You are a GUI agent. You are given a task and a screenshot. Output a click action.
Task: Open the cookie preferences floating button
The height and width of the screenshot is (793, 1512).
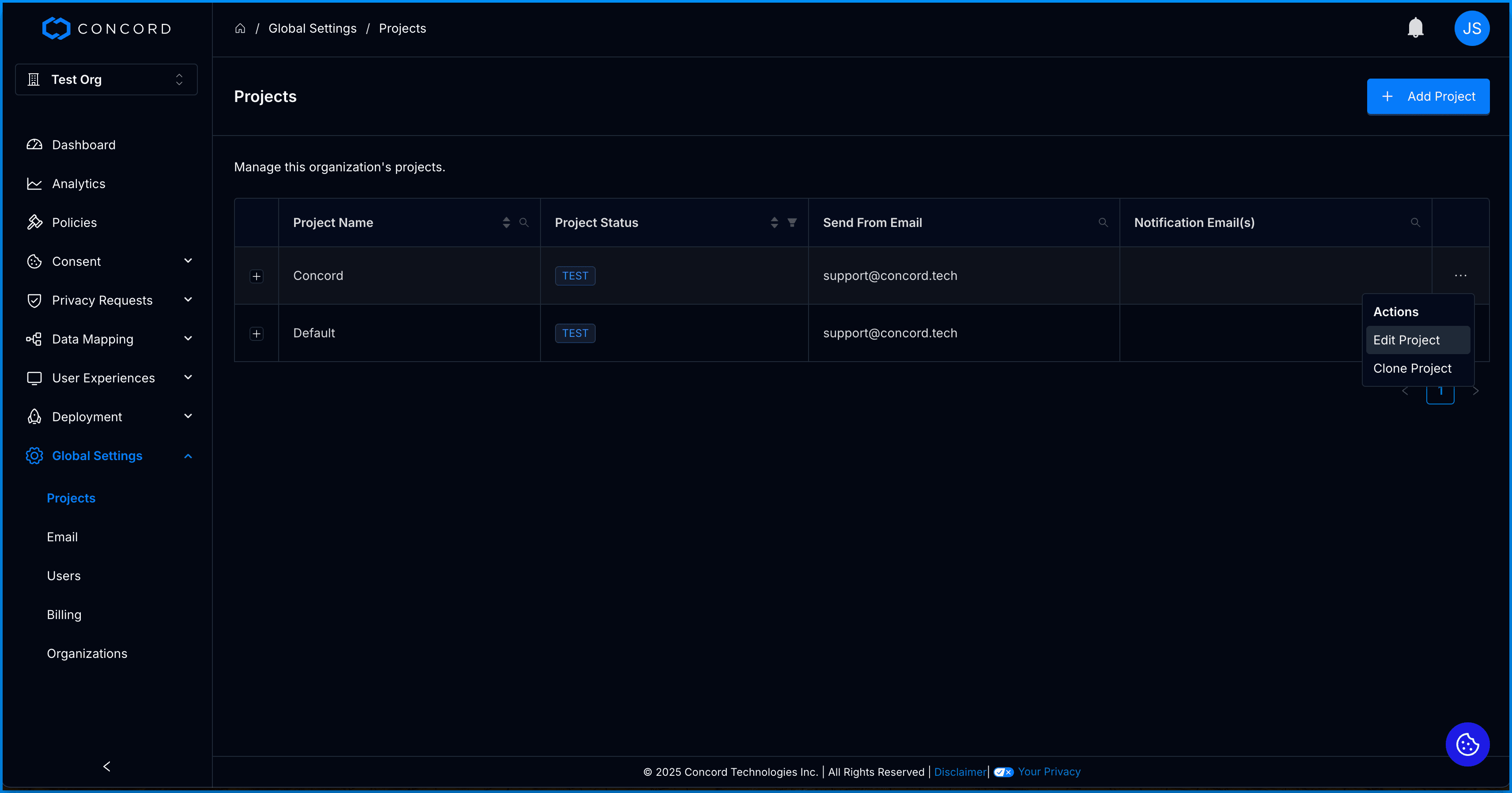1467,744
